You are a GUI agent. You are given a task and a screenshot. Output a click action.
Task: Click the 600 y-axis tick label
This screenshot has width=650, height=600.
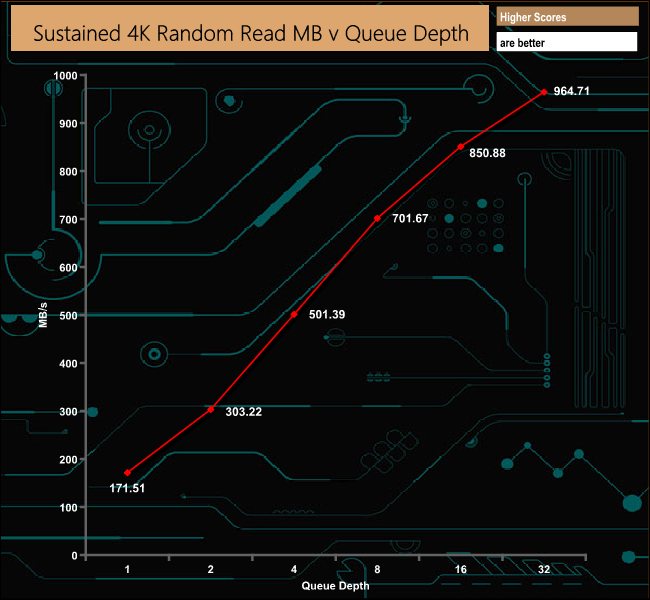[68, 267]
